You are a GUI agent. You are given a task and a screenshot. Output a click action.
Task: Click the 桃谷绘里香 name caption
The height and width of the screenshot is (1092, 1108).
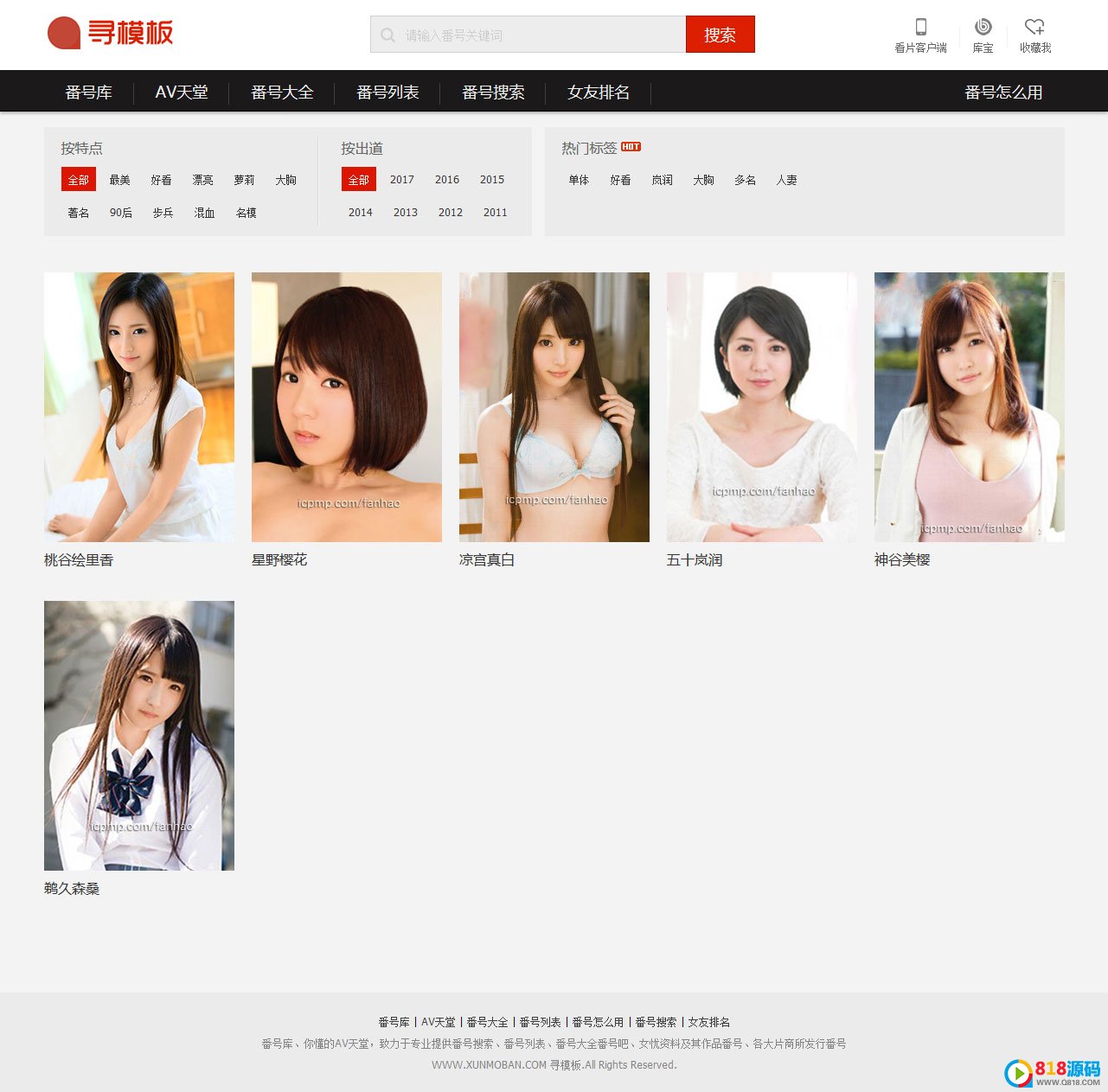[x=79, y=560]
